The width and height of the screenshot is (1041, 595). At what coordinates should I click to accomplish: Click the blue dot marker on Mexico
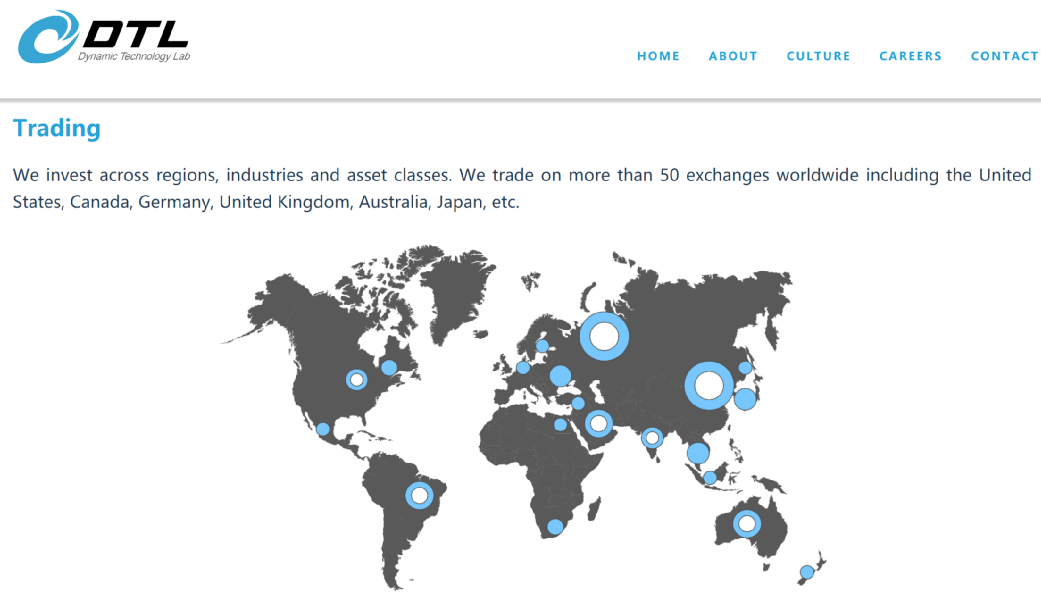[x=323, y=429]
